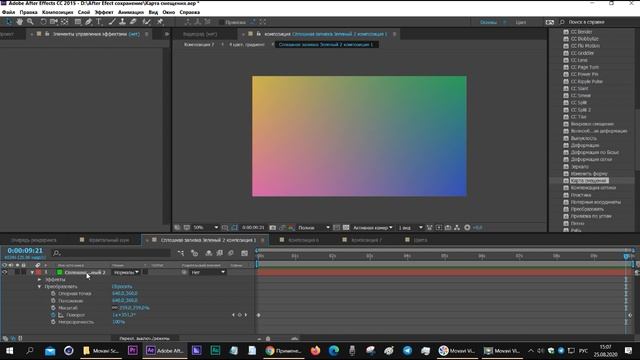Open the Composition menu
Screen dimensions: 640x360
pyautogui.click(x=58, y=12)
